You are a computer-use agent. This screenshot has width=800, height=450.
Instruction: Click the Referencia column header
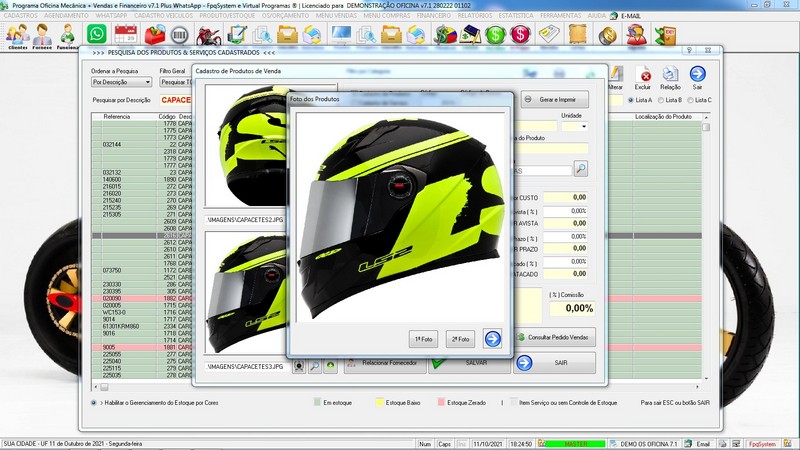click(x=117, y=117)
